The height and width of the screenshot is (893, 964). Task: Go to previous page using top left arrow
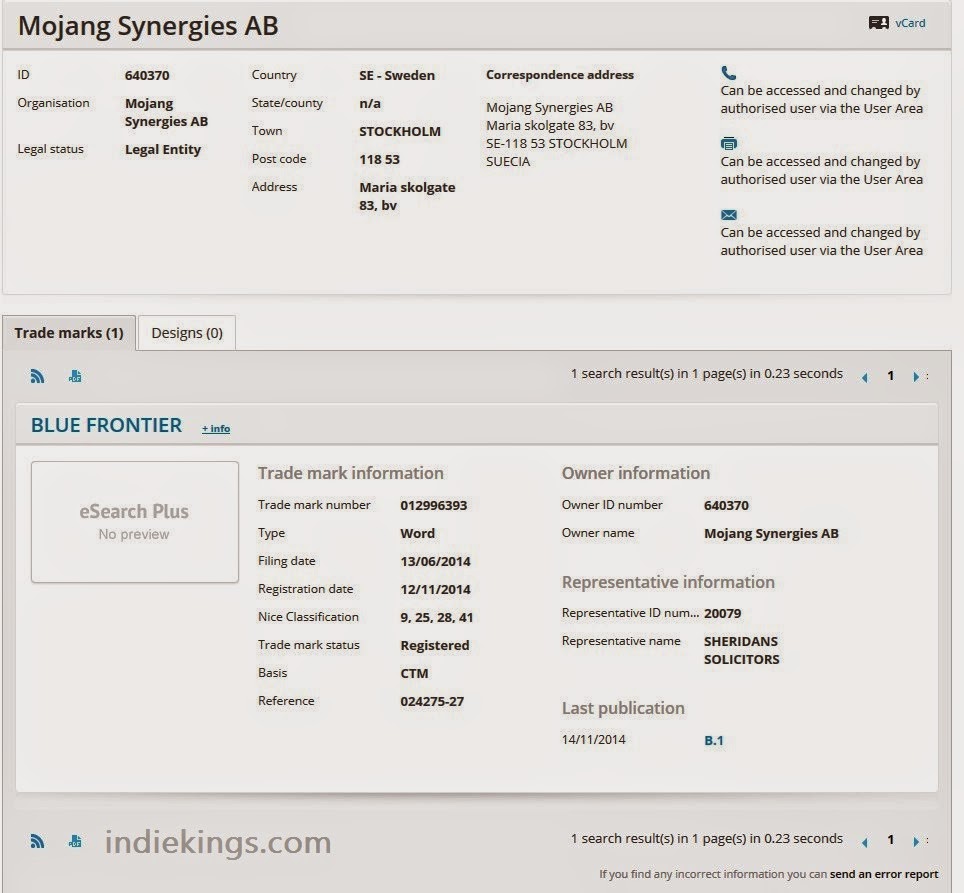coord(865,377)
